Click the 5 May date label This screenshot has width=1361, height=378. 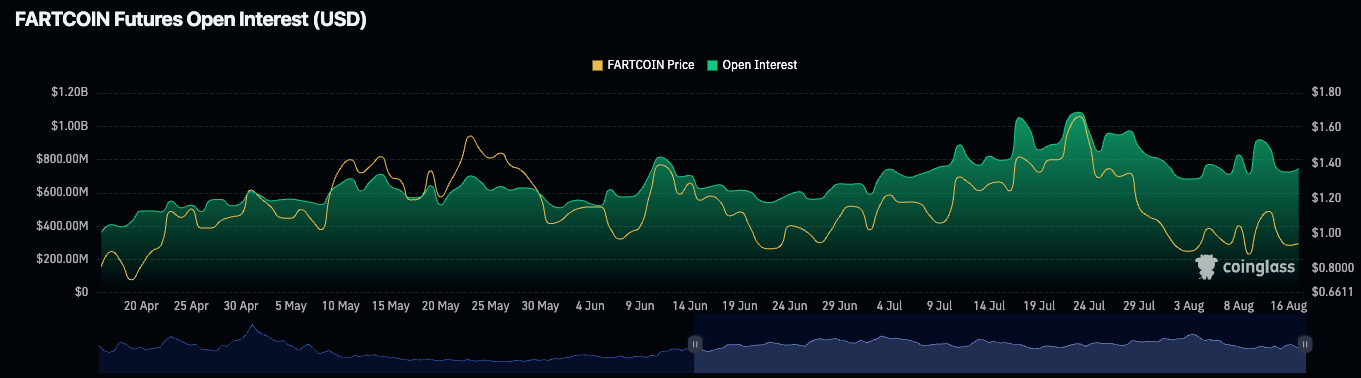pos(291,306)
